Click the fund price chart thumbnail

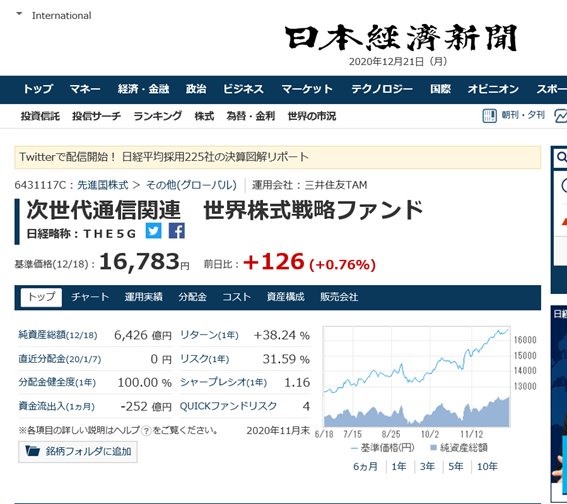[417, 377]
